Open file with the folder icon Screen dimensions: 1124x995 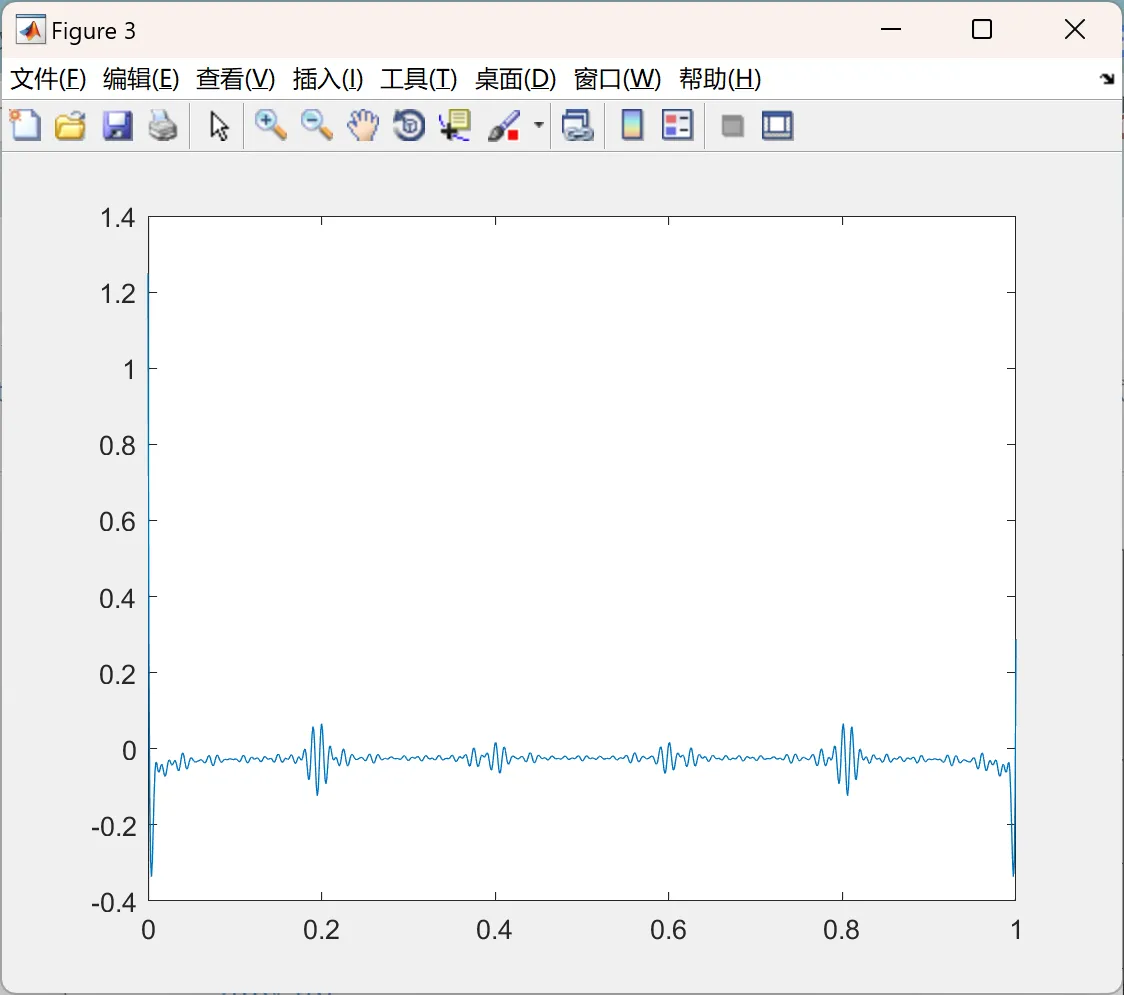[x=70, y=125]
